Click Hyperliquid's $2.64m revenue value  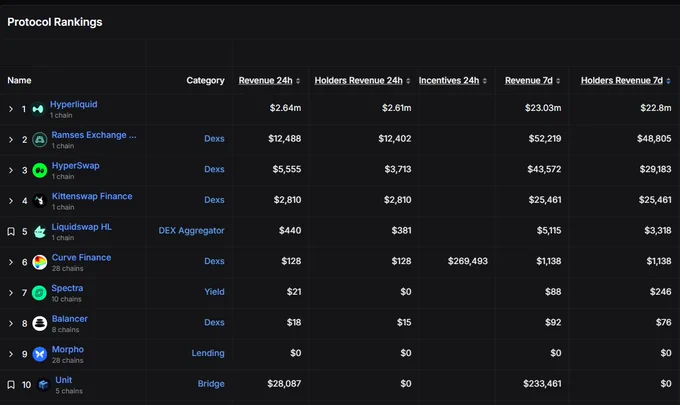[x=285, y=108]
